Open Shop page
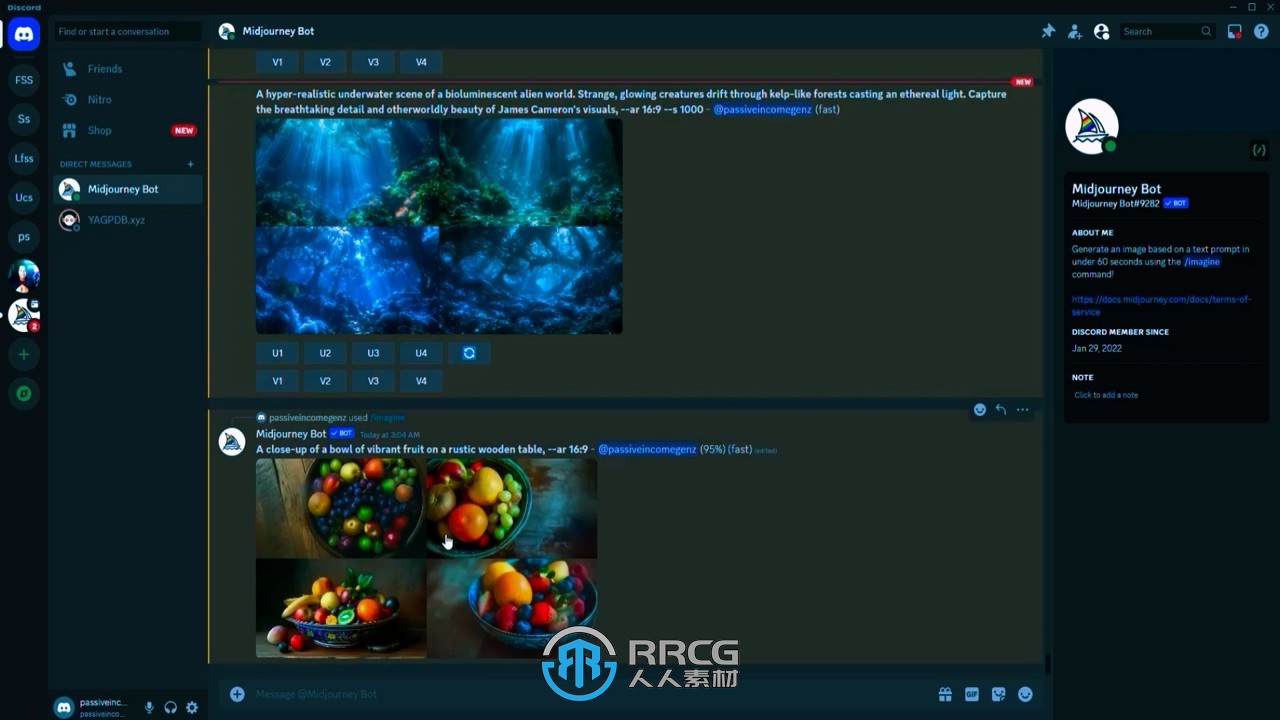Image resolution: width=1280 pixels, height=720 pixels. pyautogui.click(x=128, y=130)
